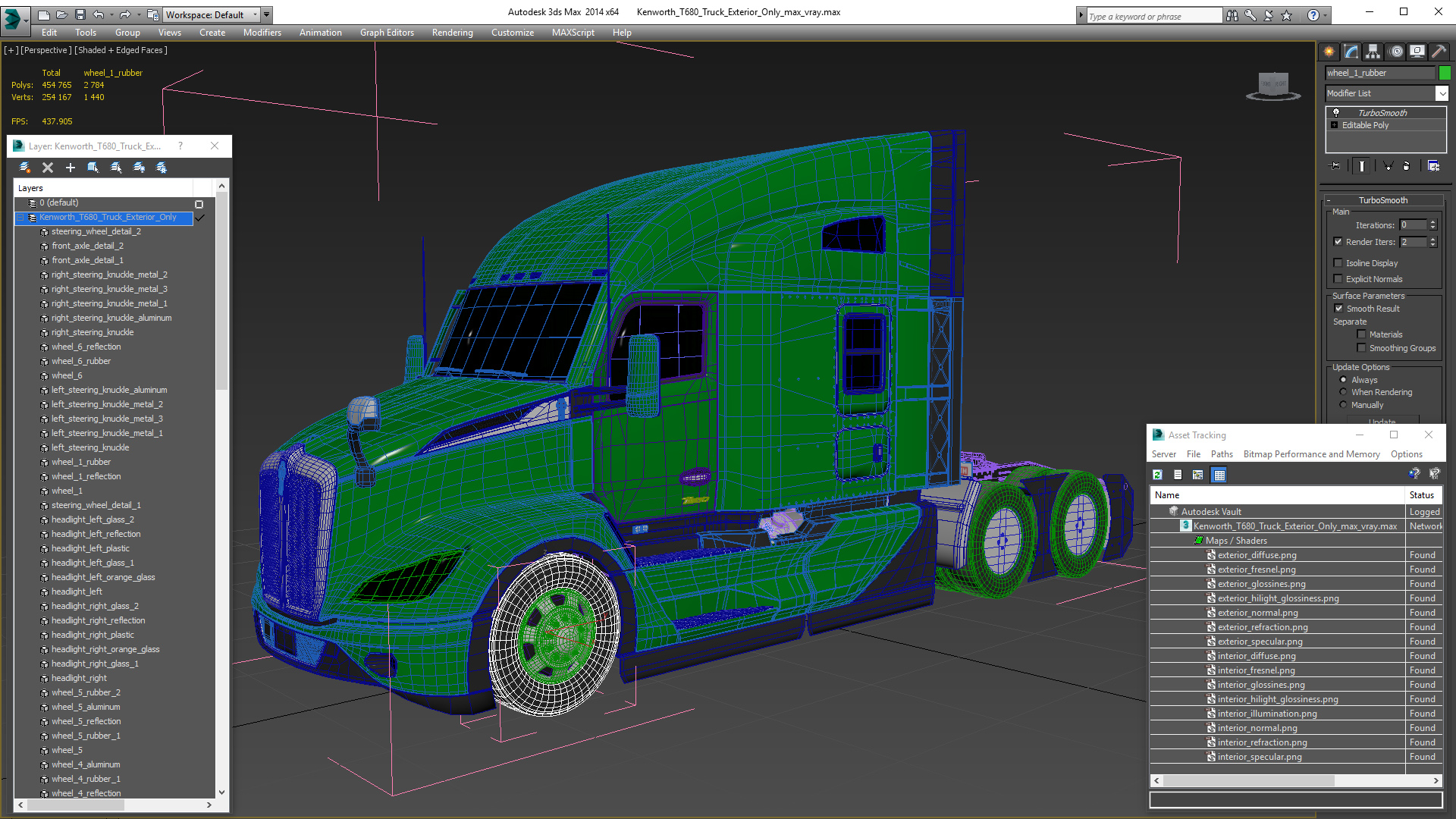Enable the Explicit Normals checkbox

pos(1338,279)
